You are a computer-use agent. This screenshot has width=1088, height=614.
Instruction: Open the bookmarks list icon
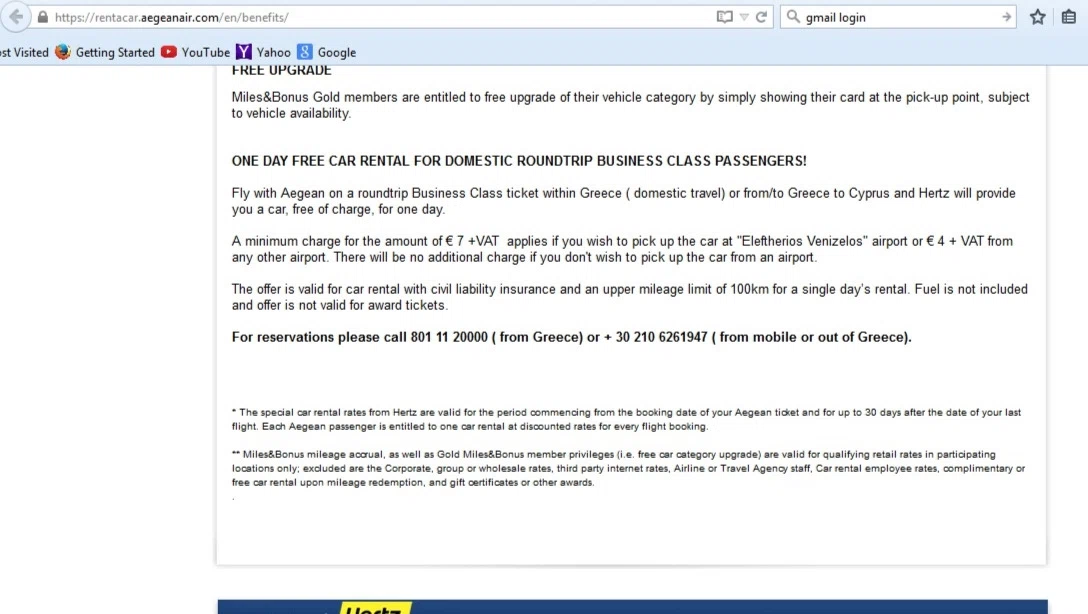pyautogui.click(x=1069, y=17)
